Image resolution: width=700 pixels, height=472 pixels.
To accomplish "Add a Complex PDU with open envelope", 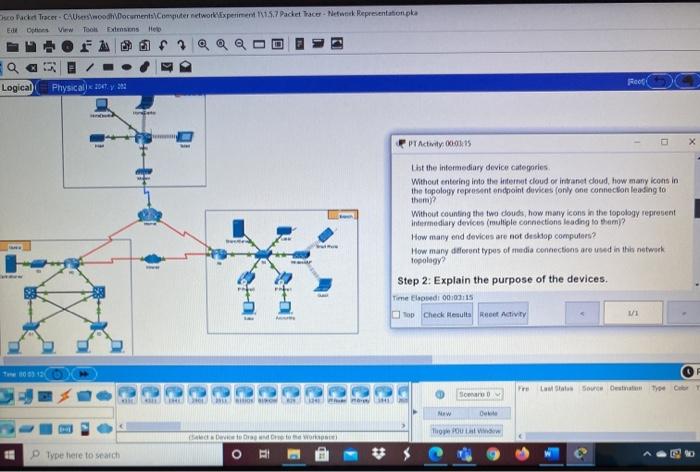I will point(185,67).
